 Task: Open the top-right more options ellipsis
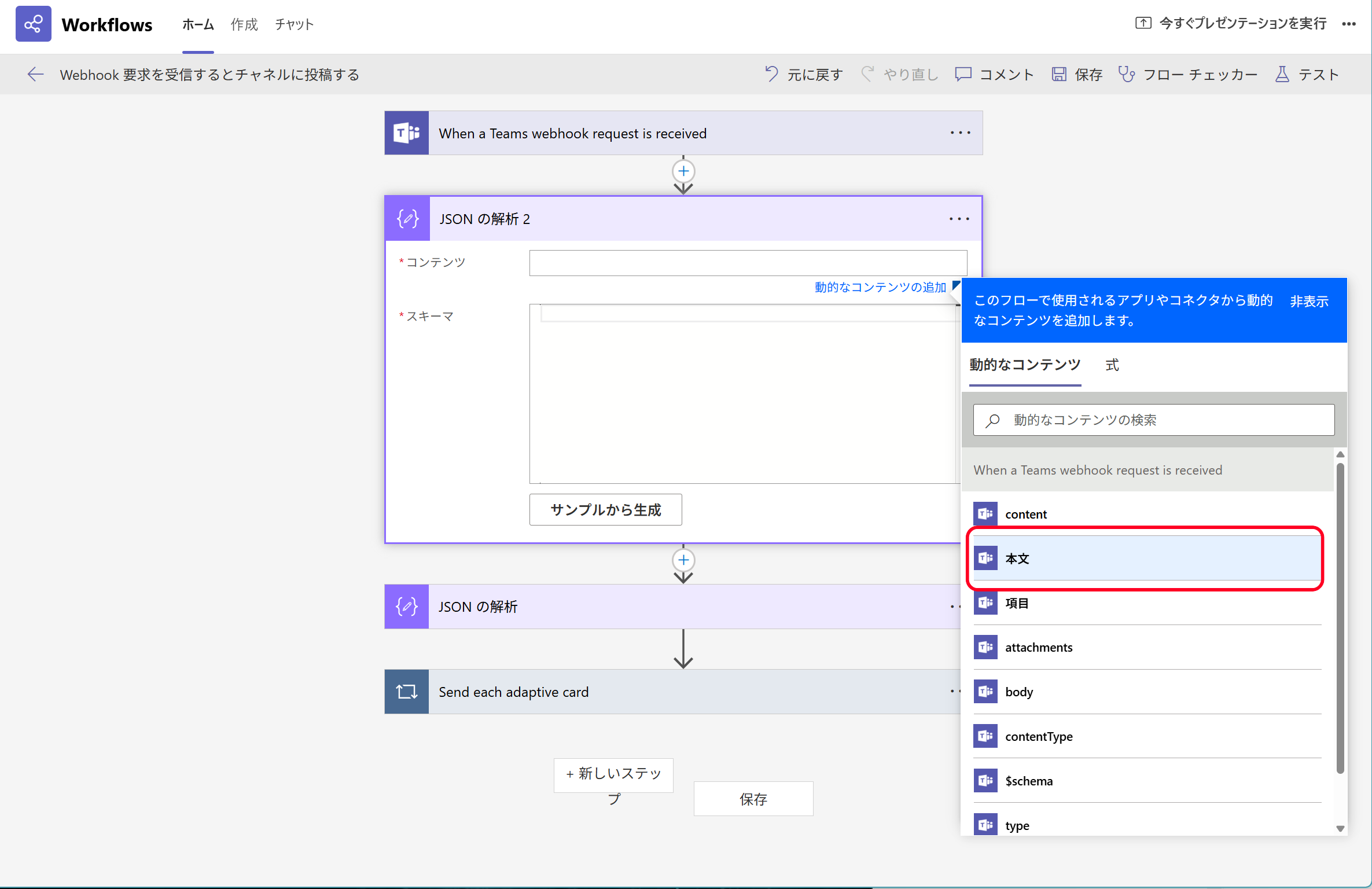coord(1349,24)
